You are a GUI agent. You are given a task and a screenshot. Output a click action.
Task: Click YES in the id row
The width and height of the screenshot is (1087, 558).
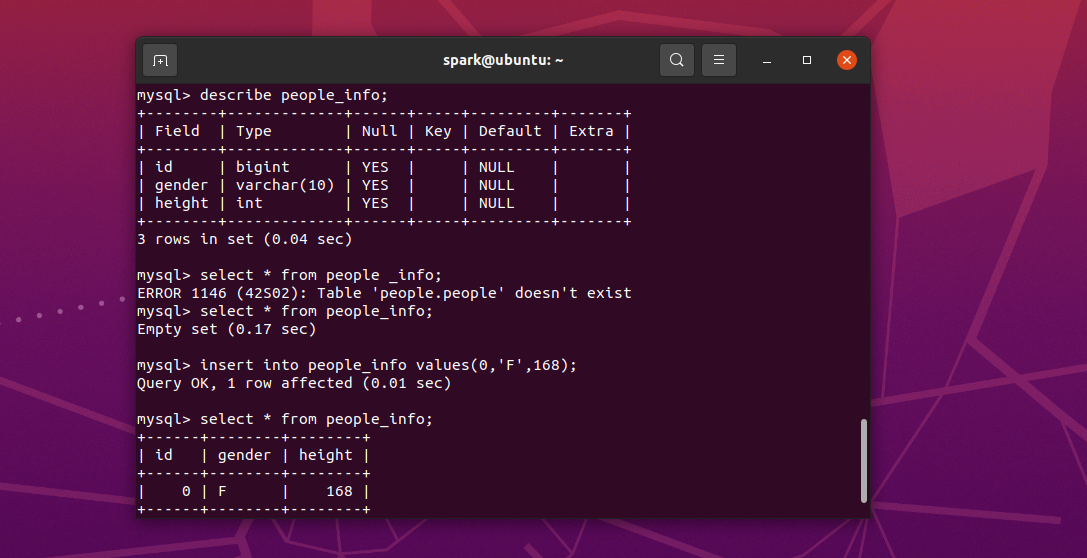(x=375, y=167)
